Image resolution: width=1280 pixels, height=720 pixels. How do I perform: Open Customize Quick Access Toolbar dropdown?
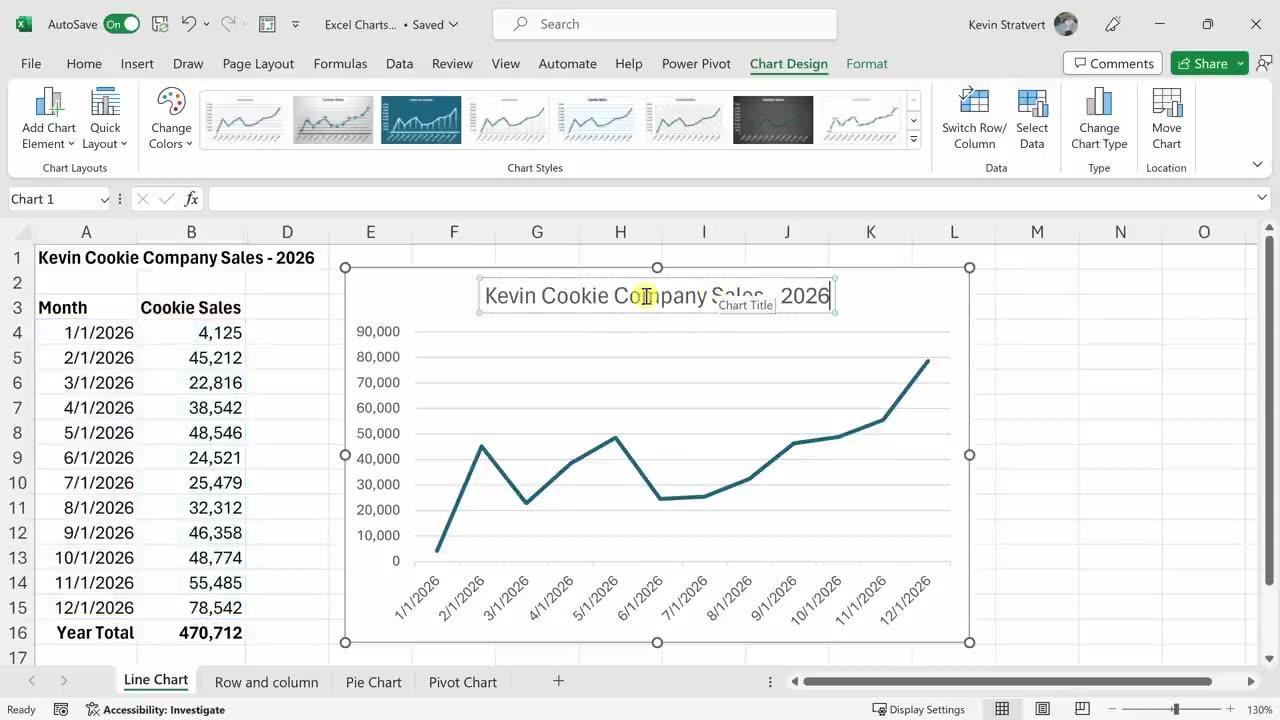(x=295, y=24)
